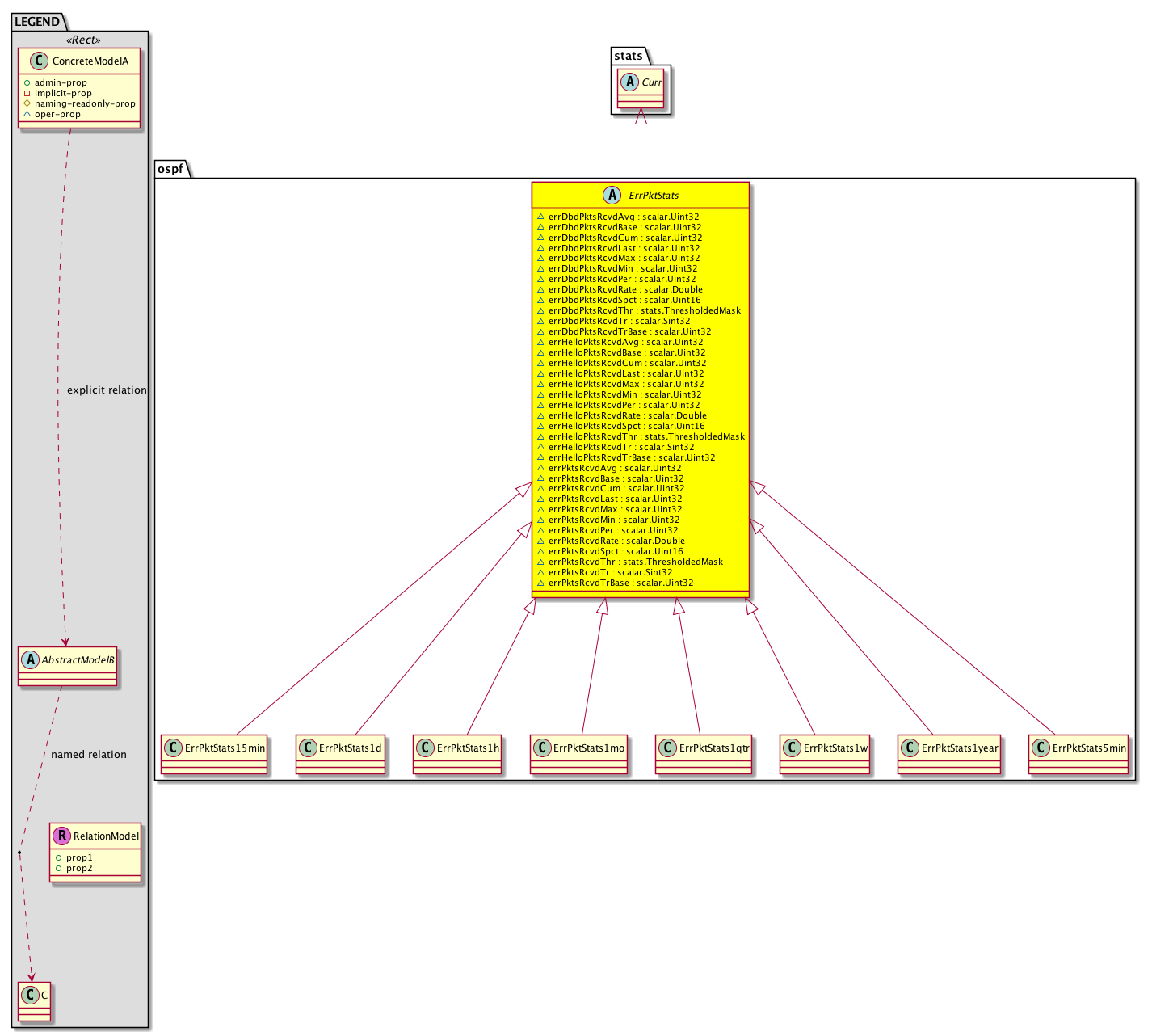Click the ErrPktStats1year class icon
Image resolution: width=1152 pixels, height=1036 pixels.
tap(910, 748)
